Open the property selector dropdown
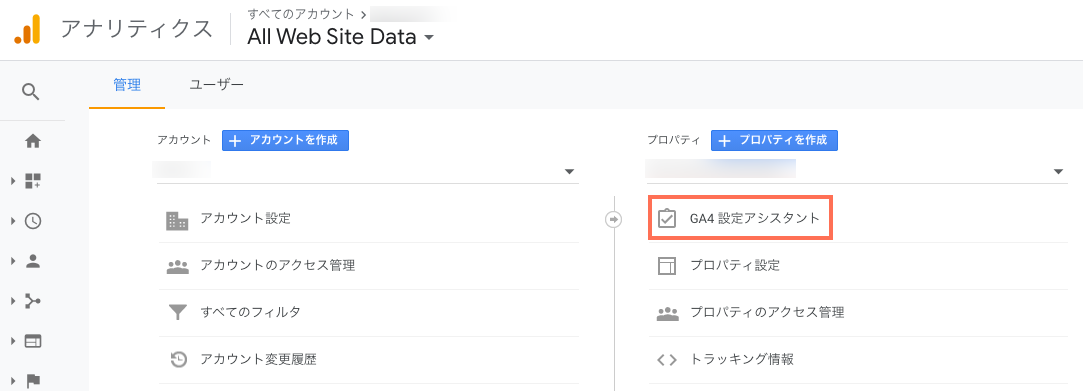 click(x=856, y=171)
